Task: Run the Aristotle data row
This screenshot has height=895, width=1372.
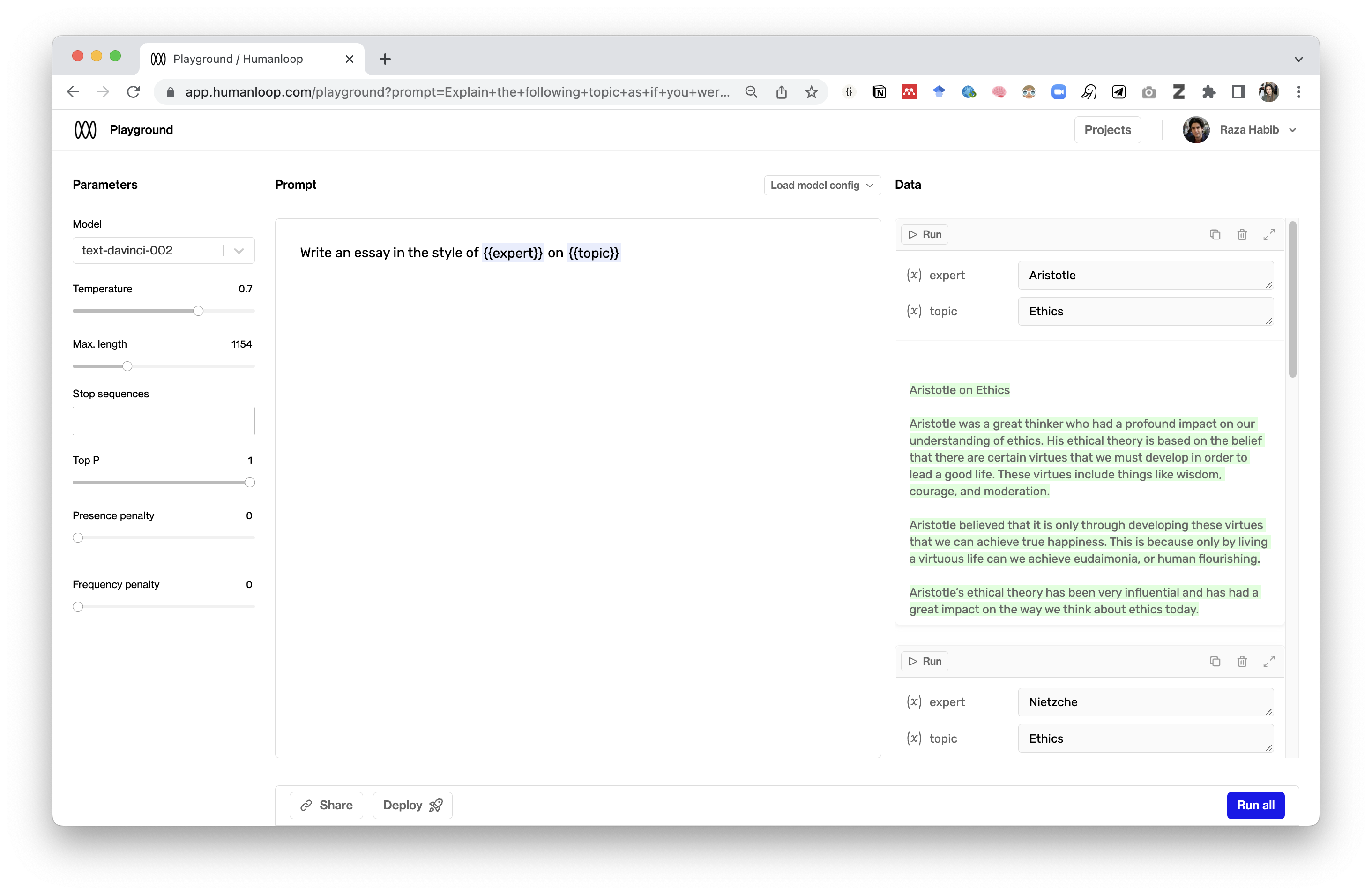Action: point(925,235)
